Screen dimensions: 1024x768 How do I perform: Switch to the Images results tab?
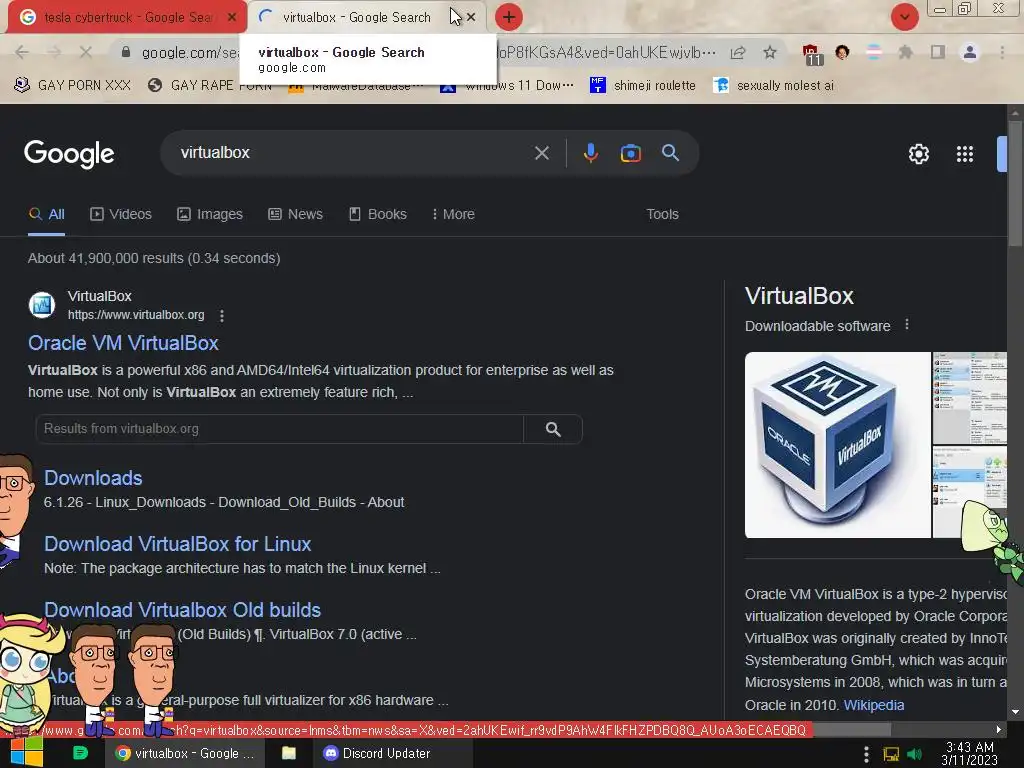pyautogui.click(x=210, y=214)
